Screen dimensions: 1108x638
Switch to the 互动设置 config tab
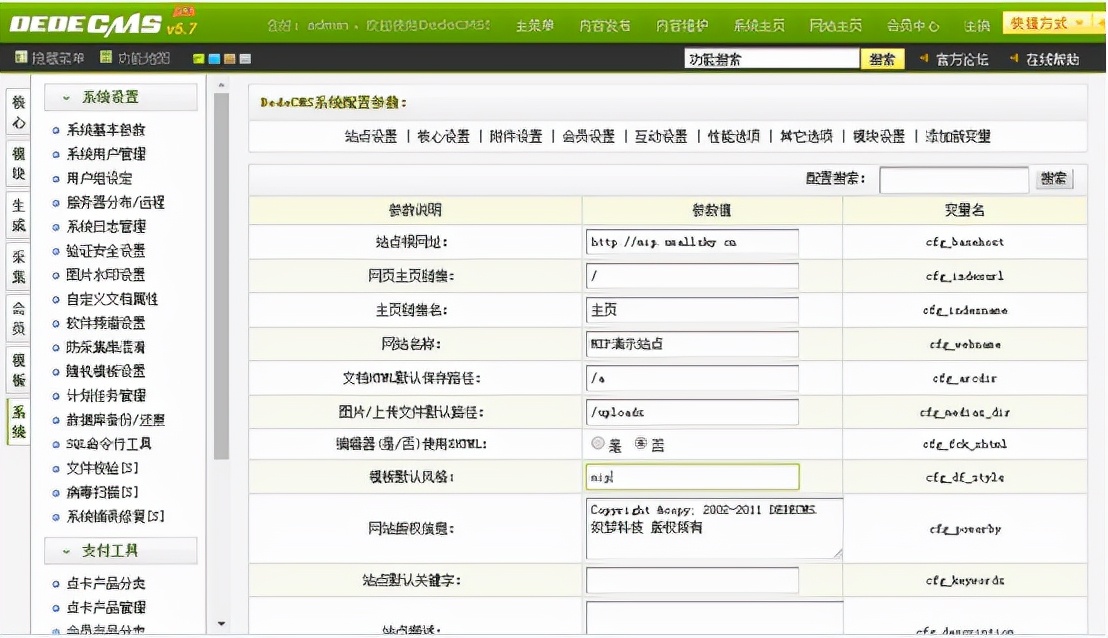point(661,136)
